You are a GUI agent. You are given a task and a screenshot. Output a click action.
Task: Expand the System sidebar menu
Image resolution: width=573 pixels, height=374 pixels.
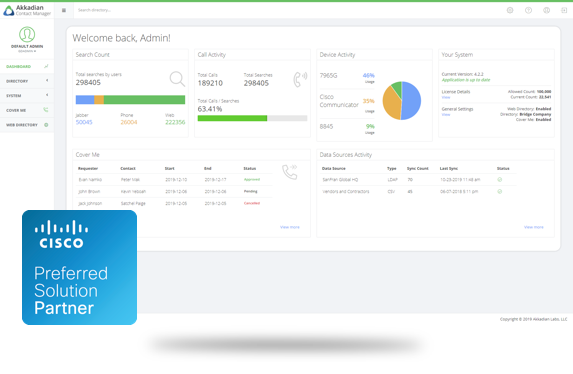click(27, 95)
